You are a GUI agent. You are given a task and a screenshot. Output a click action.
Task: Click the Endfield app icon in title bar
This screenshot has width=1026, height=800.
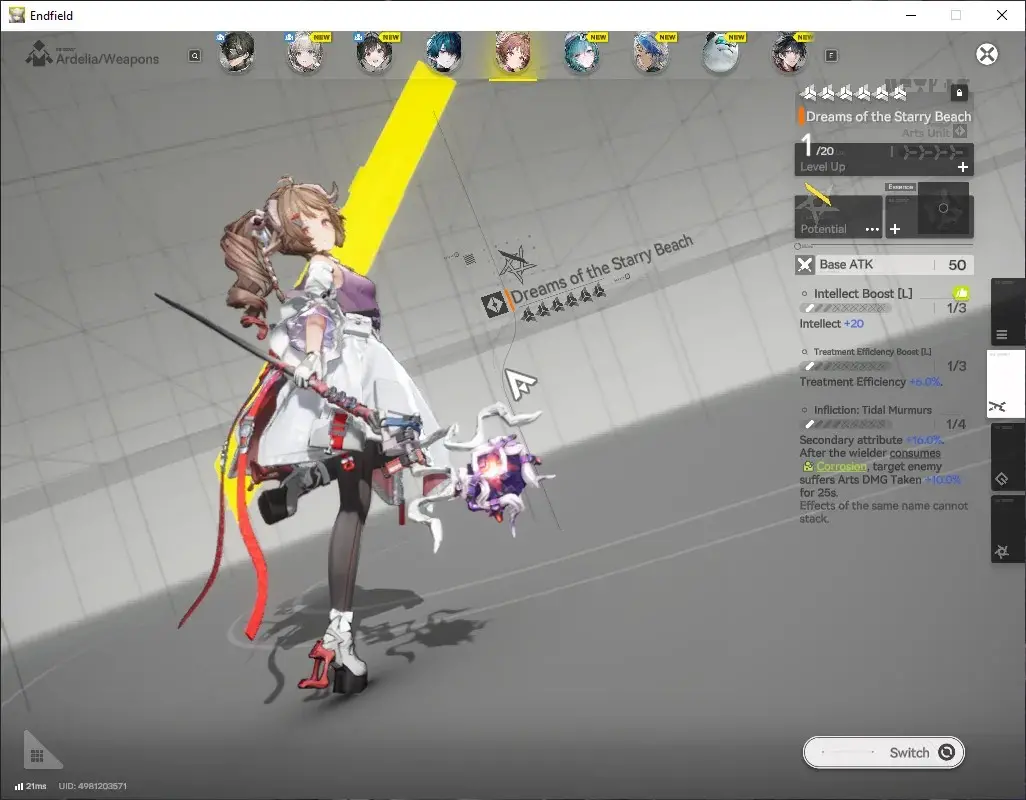click(16, 15)
